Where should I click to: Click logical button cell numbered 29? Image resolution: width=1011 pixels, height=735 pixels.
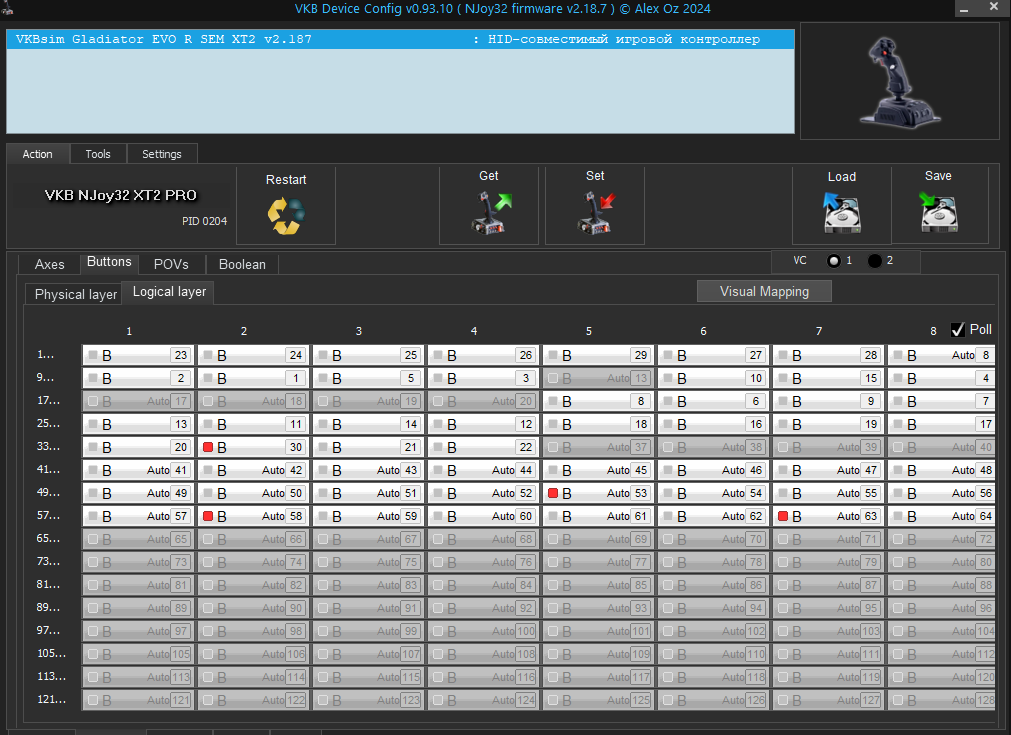pyautogui.click(x=598, y=355)
